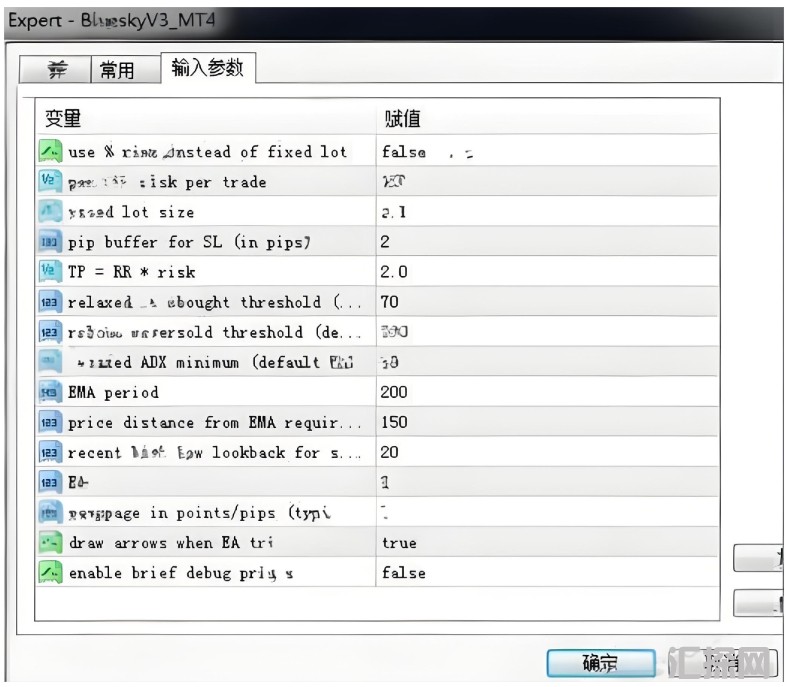Click the icon beside 'enable brief debug'
Viewport: 790px width, 687px height.
pyautogui.click(x=50, y=573)
